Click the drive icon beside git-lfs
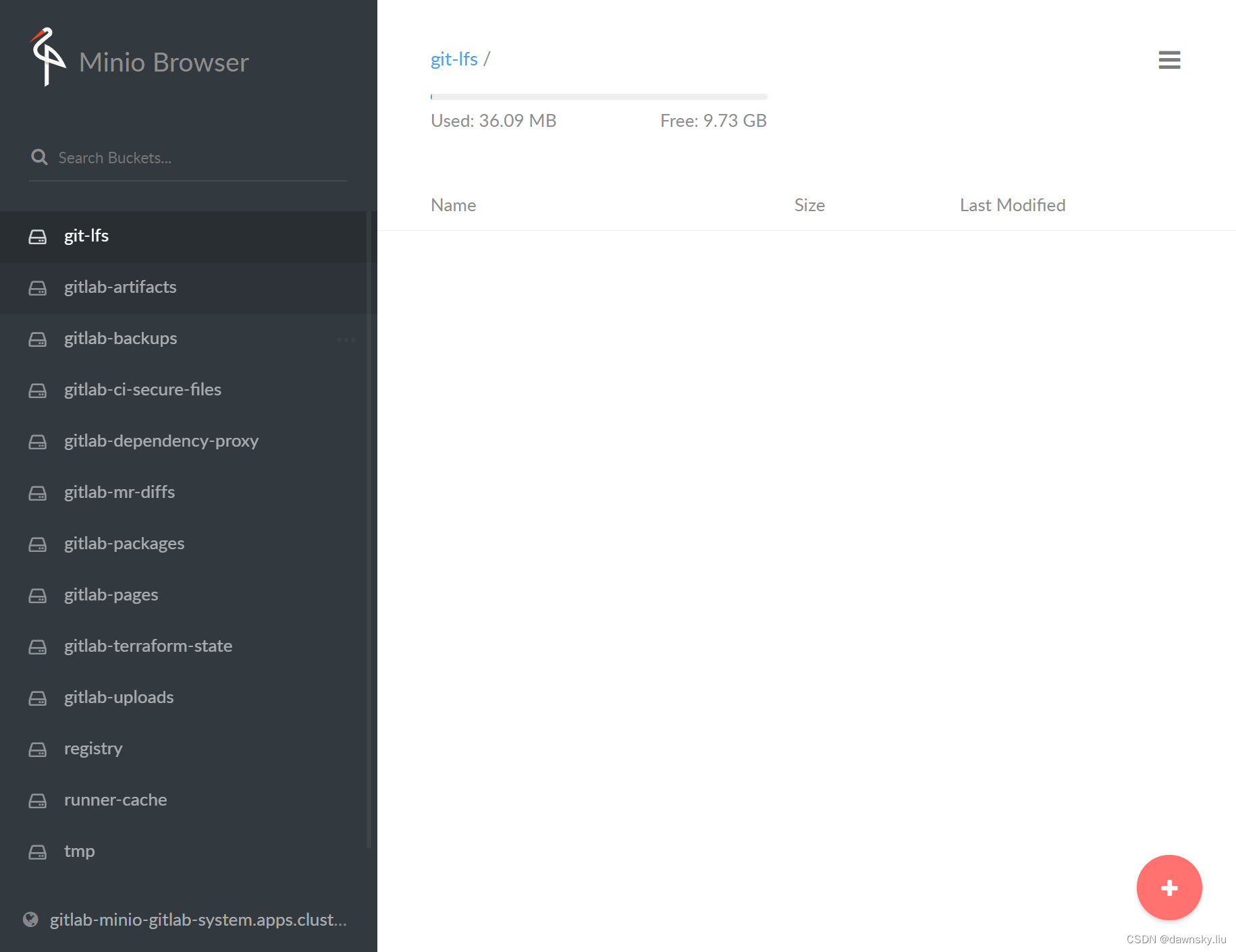This screenshot has width=1236, height=952. (x=38, y=237)
